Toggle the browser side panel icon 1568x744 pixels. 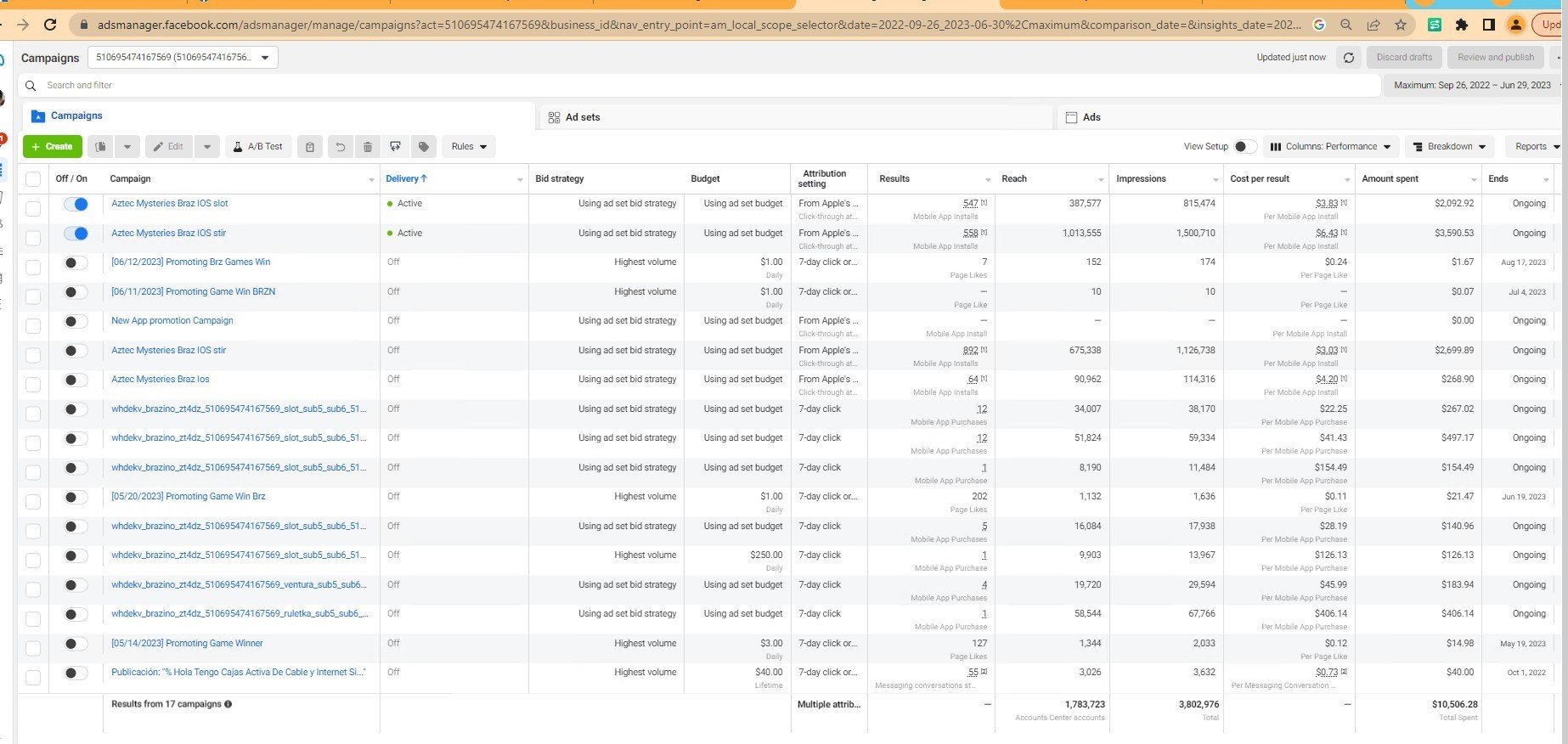pyautogui.click(x=1488, y=25)
